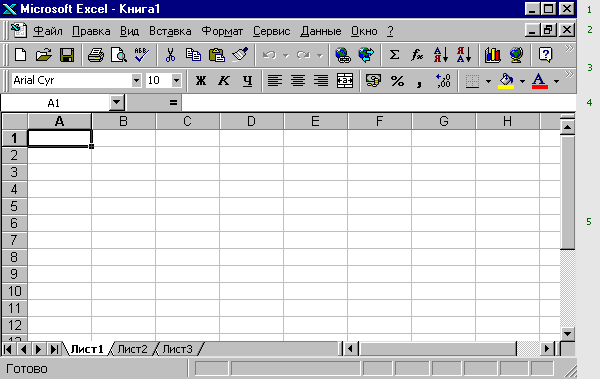
Task: Open a file using the folder icon
Action: 44,55
